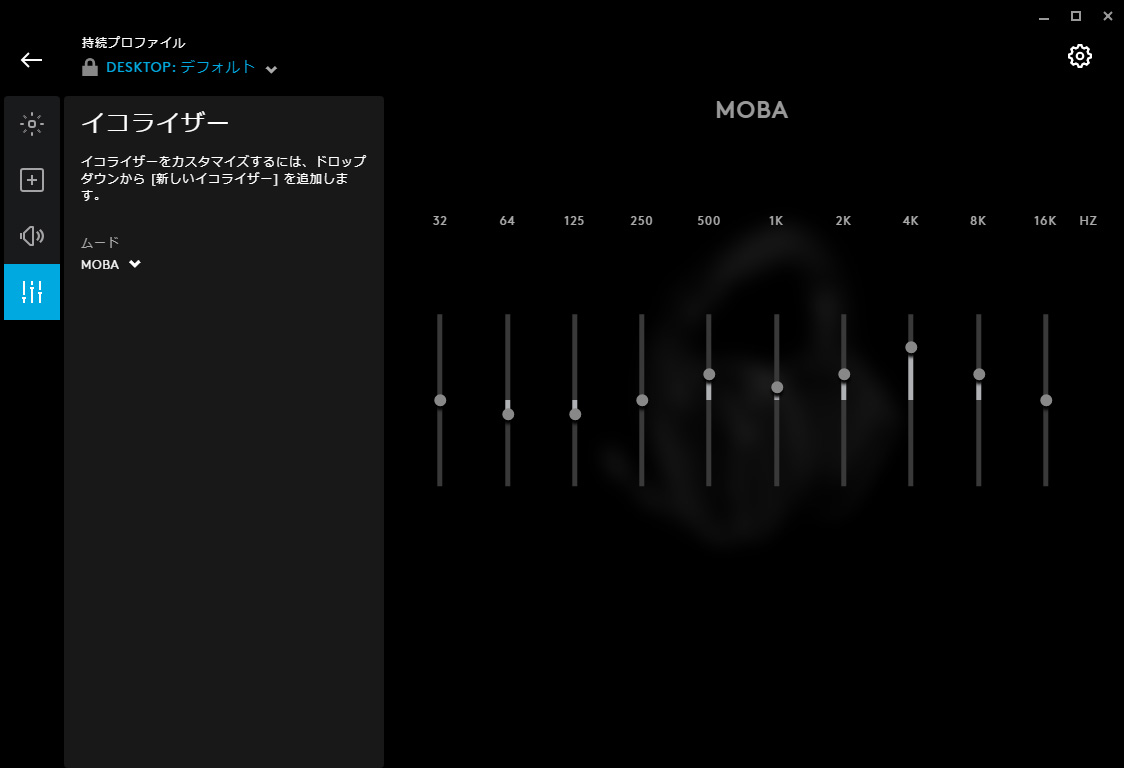Click the profile lock icon
Screen dimensions: 1124x768
(90, 68)
